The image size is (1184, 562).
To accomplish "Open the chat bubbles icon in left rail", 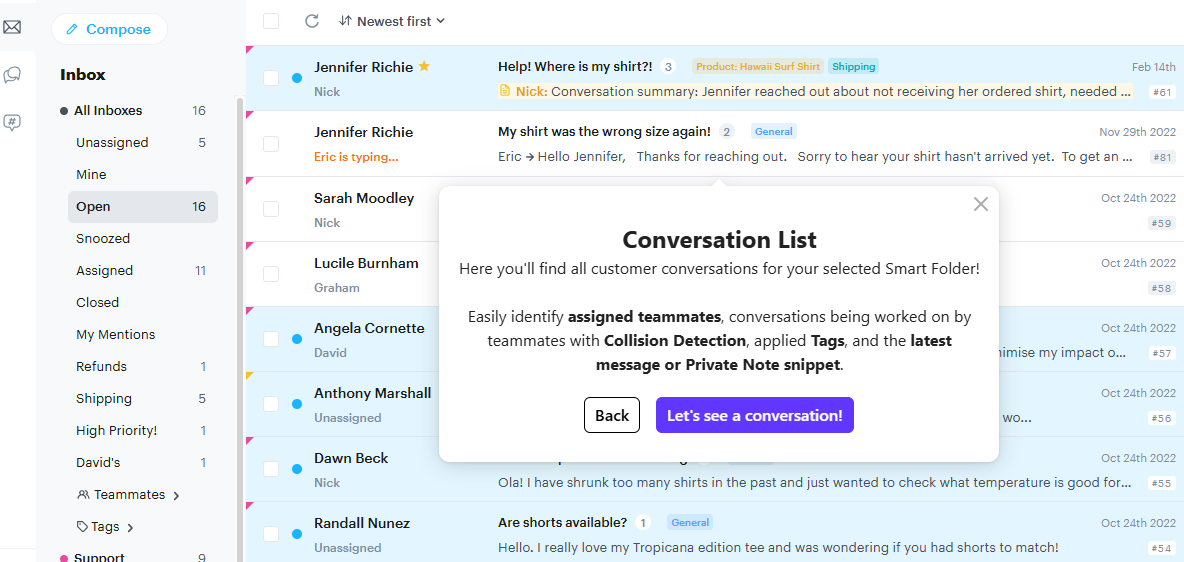I will click(x=12, y=75).
